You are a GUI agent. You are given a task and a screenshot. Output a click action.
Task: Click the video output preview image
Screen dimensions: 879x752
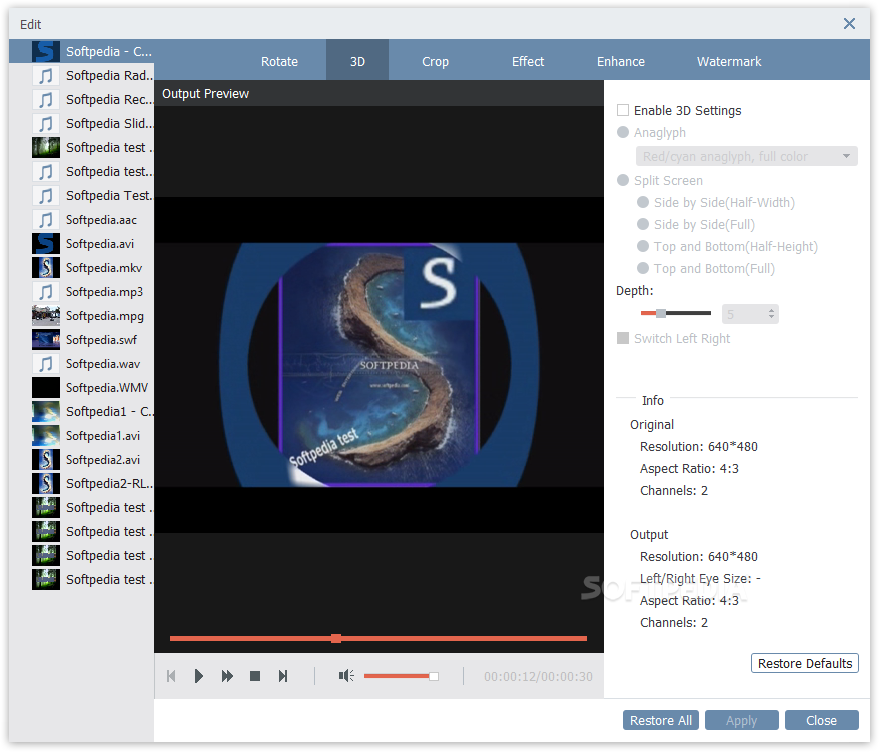[379, 365]
